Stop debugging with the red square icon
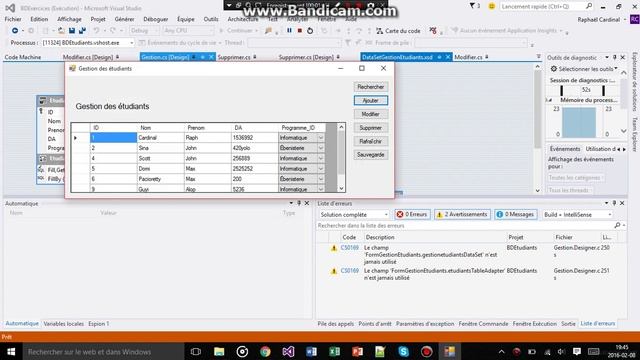The image size is (640, 360). [300, 31]
